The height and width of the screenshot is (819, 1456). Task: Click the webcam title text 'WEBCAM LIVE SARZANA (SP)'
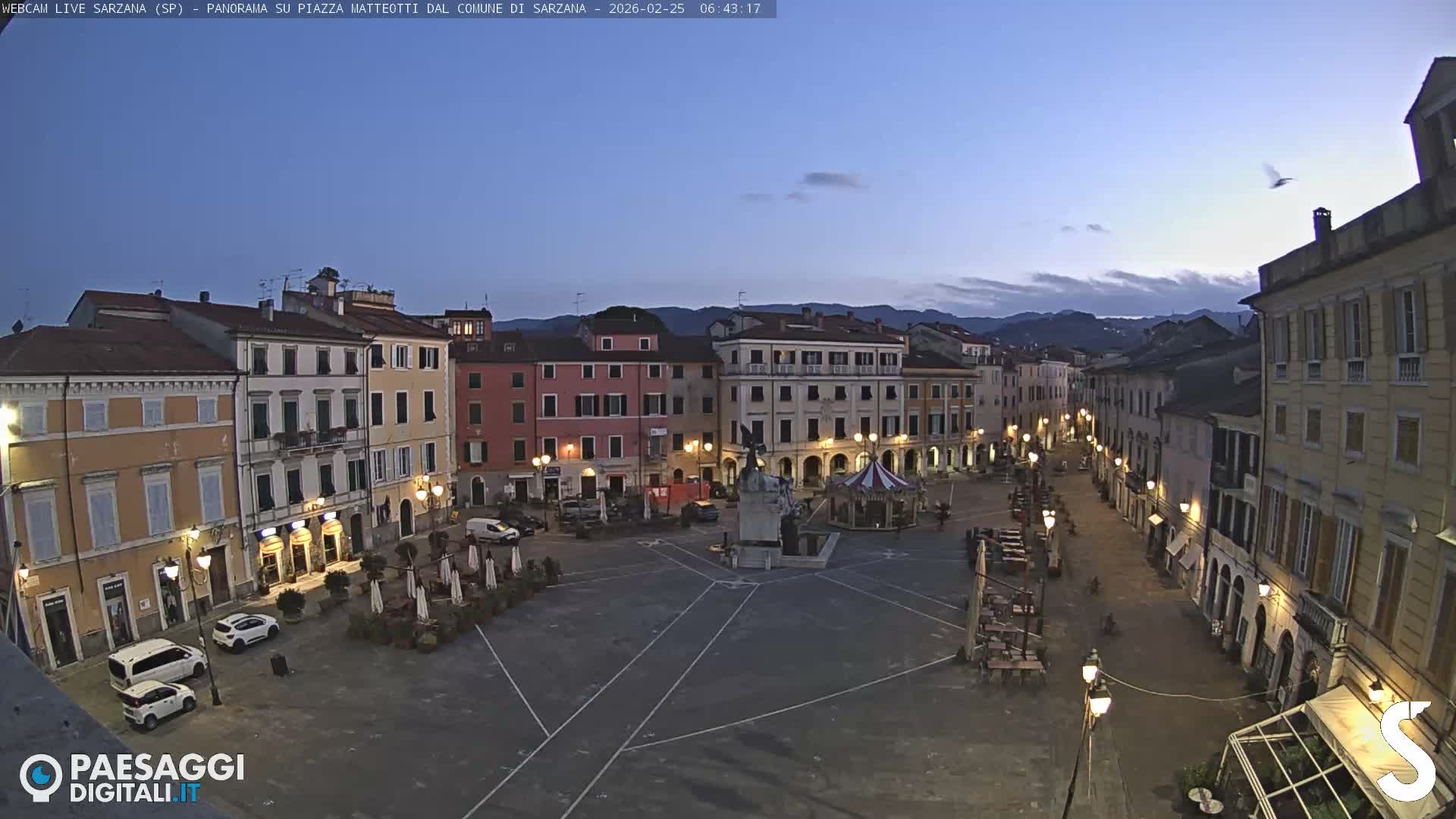coord(93,8)
